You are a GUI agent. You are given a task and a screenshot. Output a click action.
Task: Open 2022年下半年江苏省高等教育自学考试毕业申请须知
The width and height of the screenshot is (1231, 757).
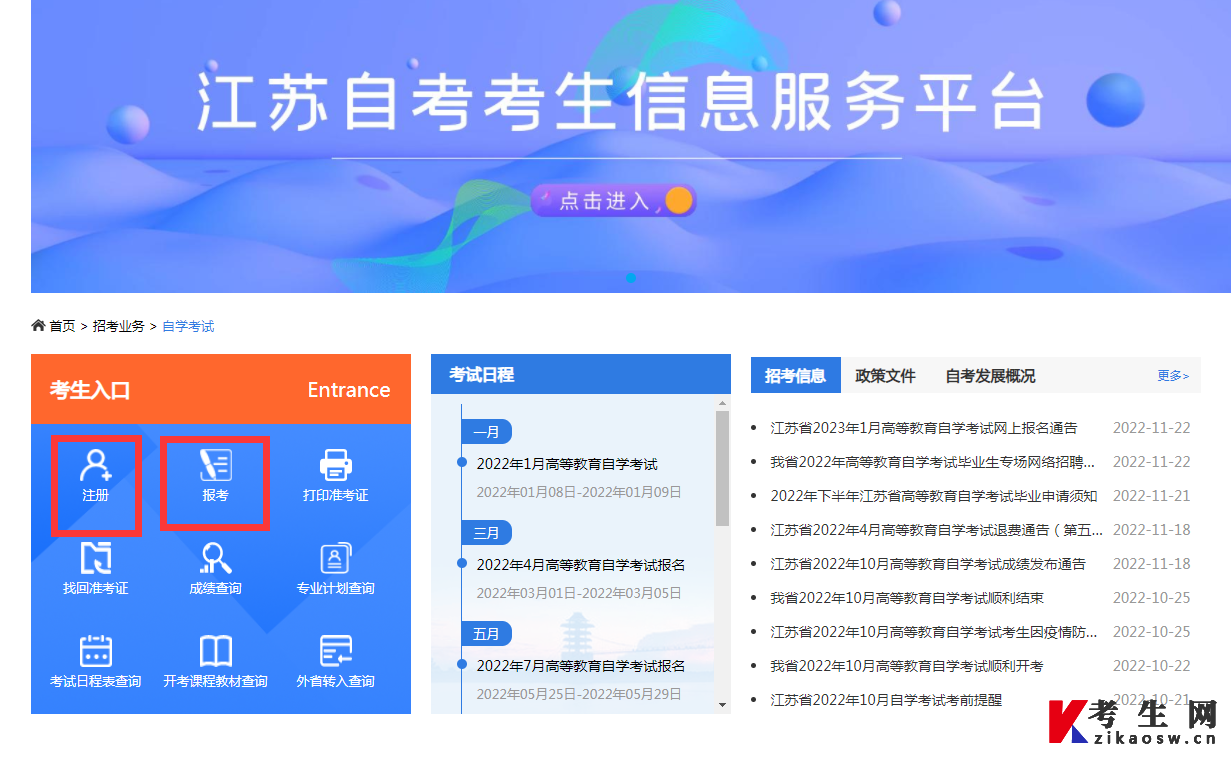point(934,496)
